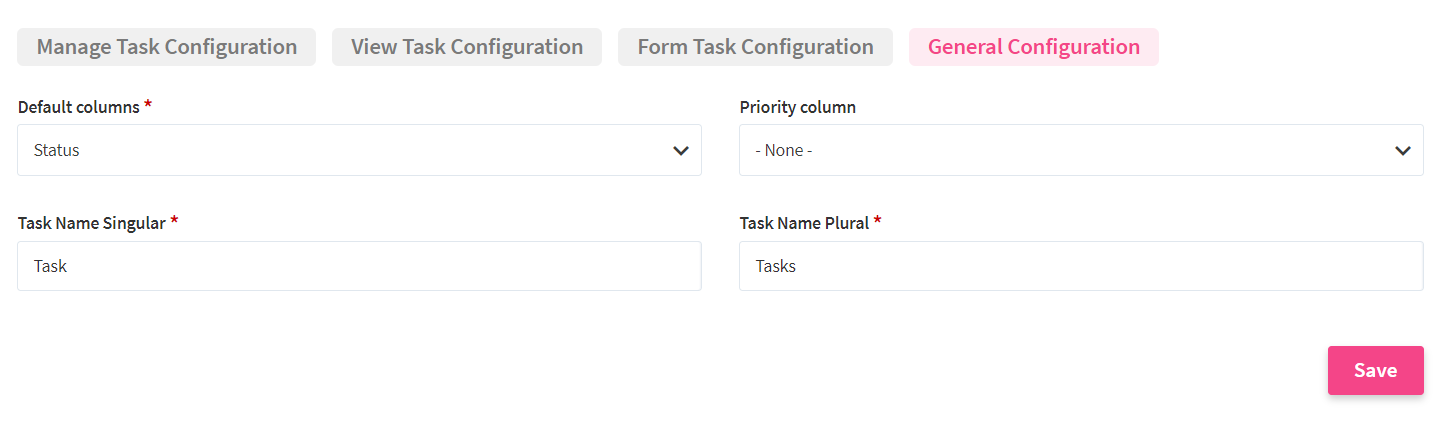Click the "Priority column" field label

click(797, 107)
